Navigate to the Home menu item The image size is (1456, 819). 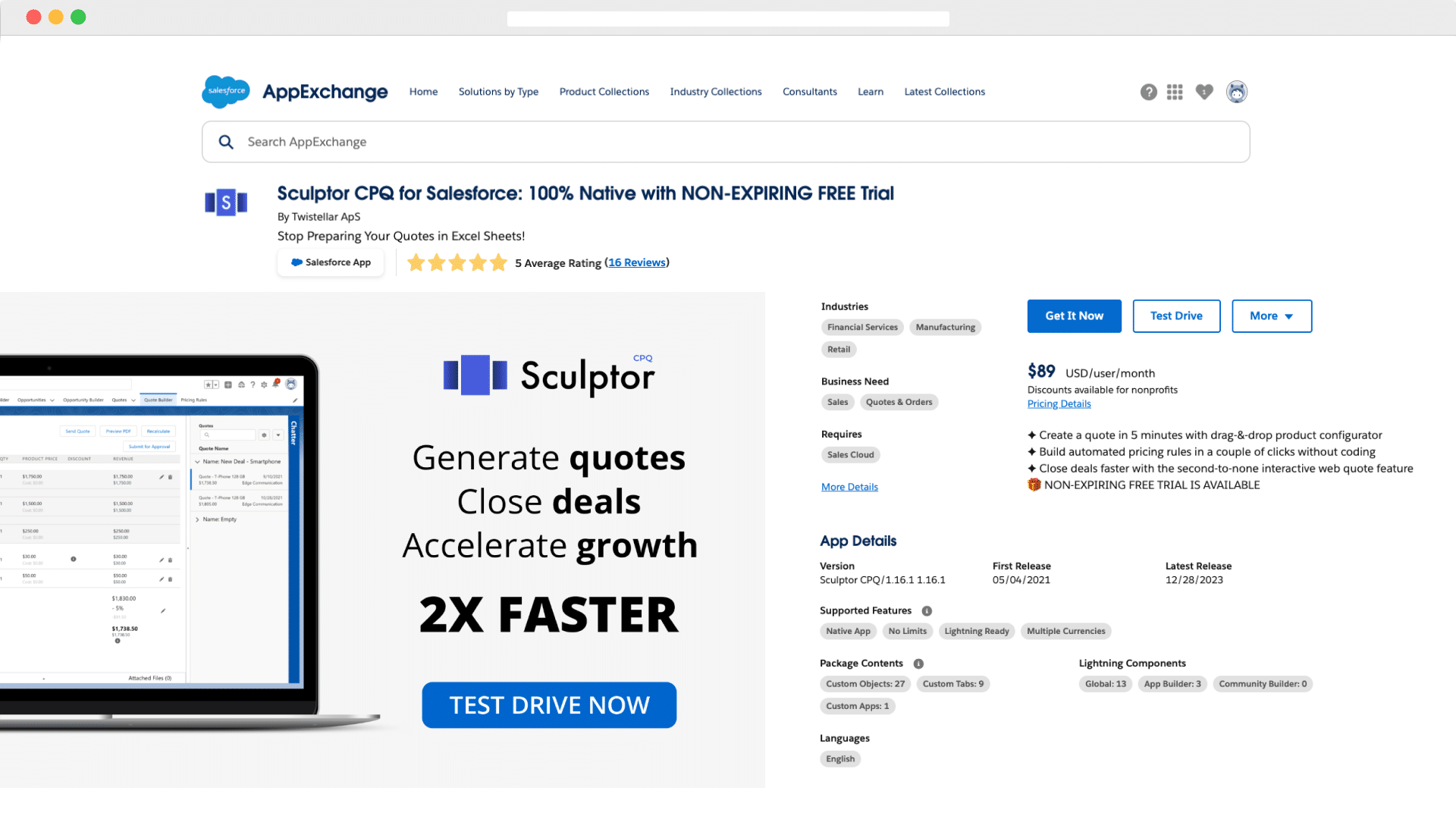pos(423,92)
